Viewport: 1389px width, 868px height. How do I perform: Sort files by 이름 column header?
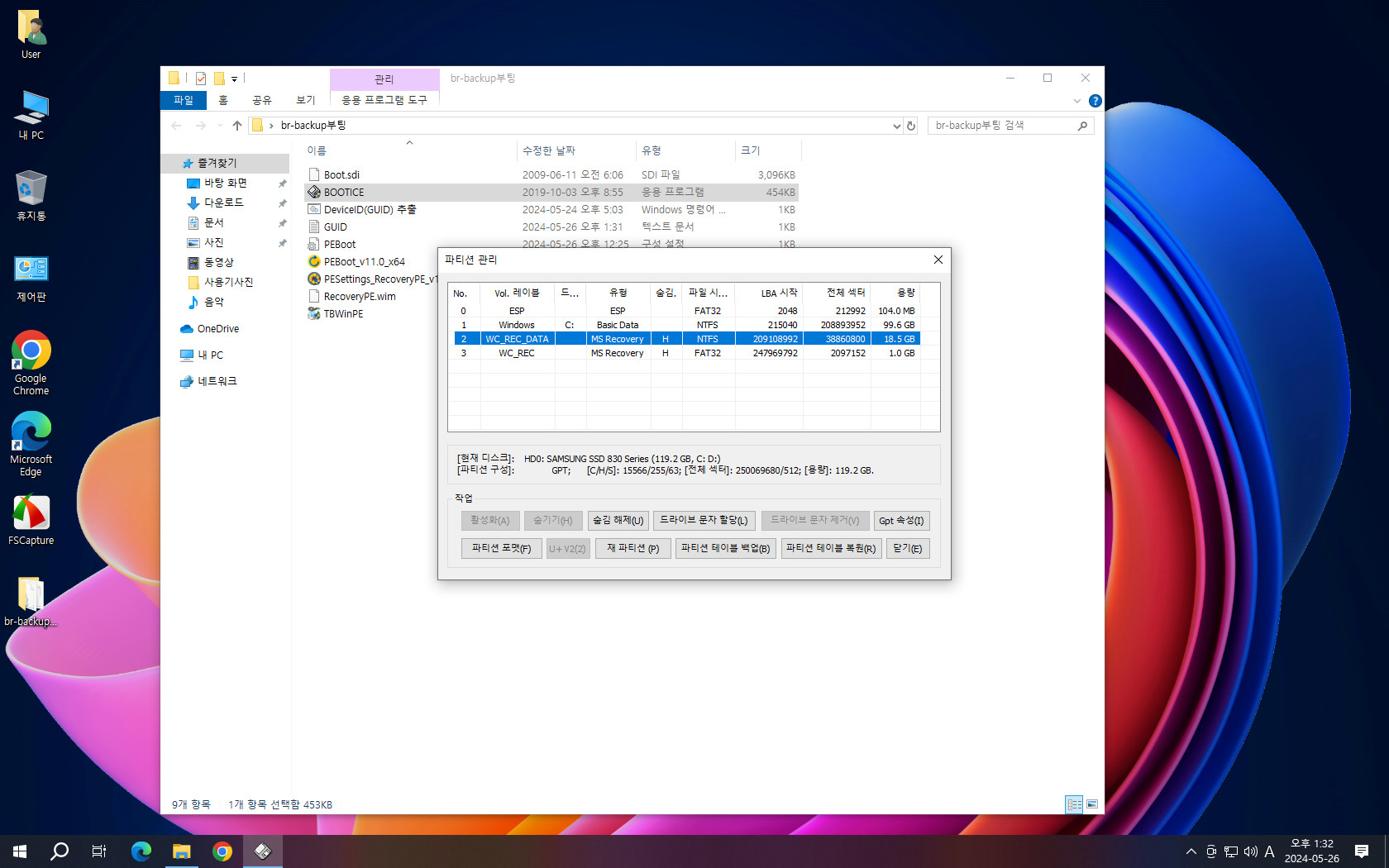[x=317, y=150]
